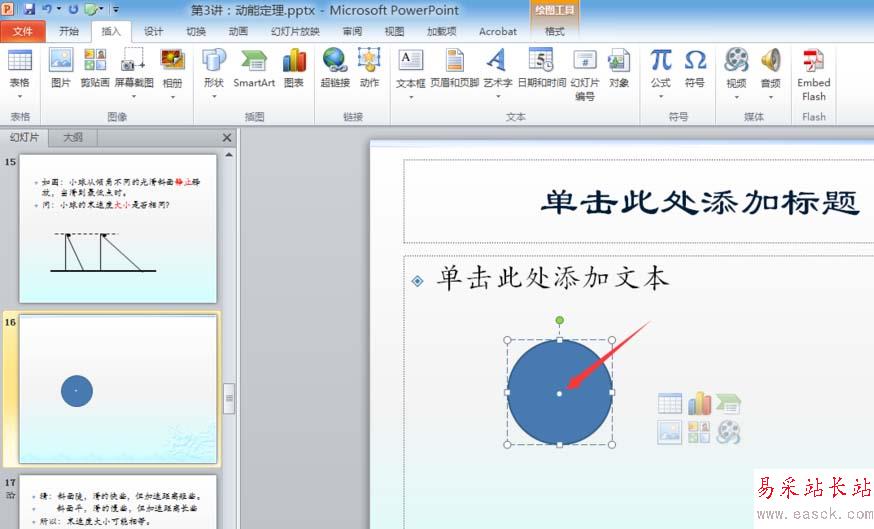Viewport: 874px width, 529px height.
Task: Switch to the 动画 Animations tab
Action: (x=239, y=31)
